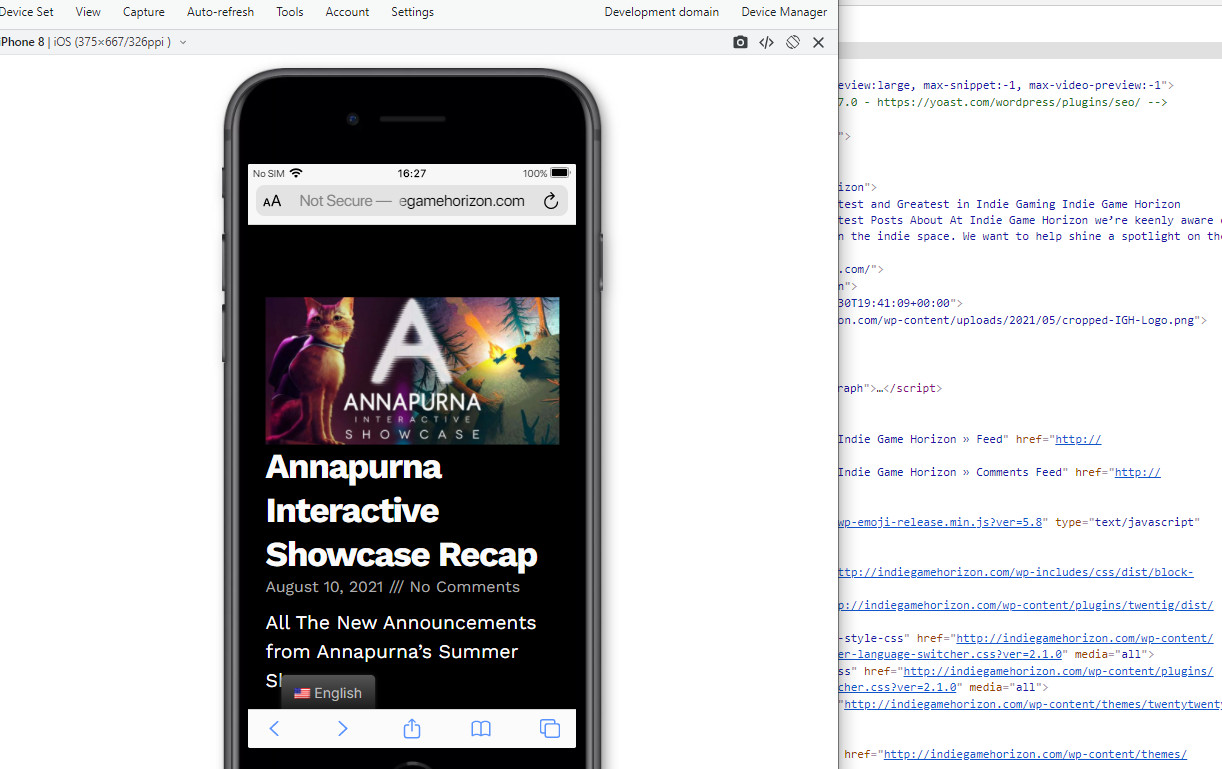Open Device Manager
Screen dimensions: 1222x769
(x=784, y=12)
